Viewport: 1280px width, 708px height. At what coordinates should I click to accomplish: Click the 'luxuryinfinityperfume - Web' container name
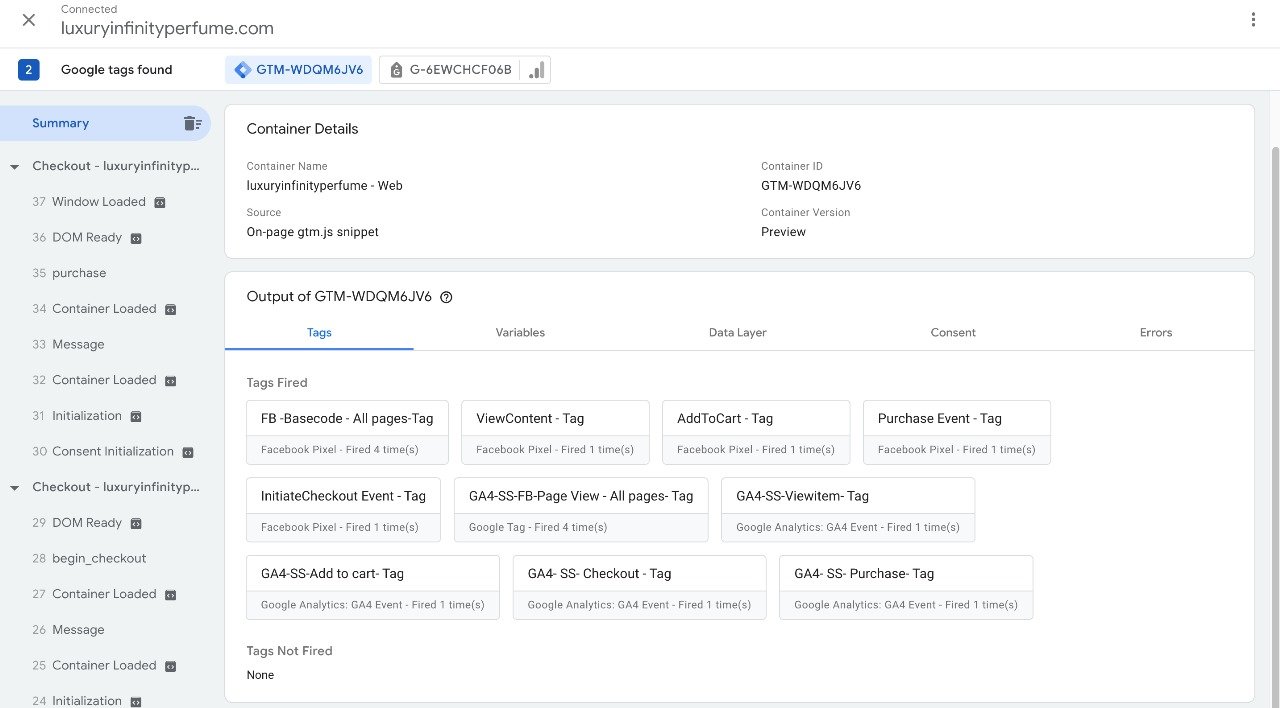pyautogui.click(x=325, y=186)
